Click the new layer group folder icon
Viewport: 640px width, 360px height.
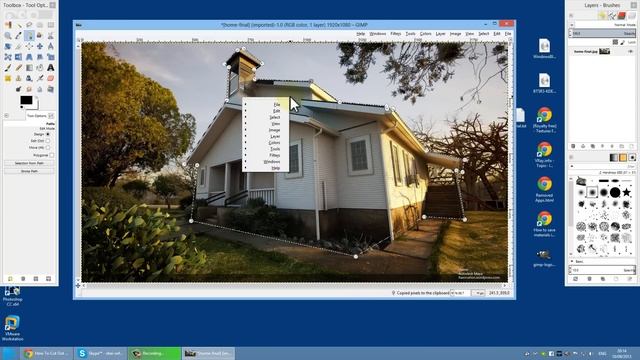622,146
